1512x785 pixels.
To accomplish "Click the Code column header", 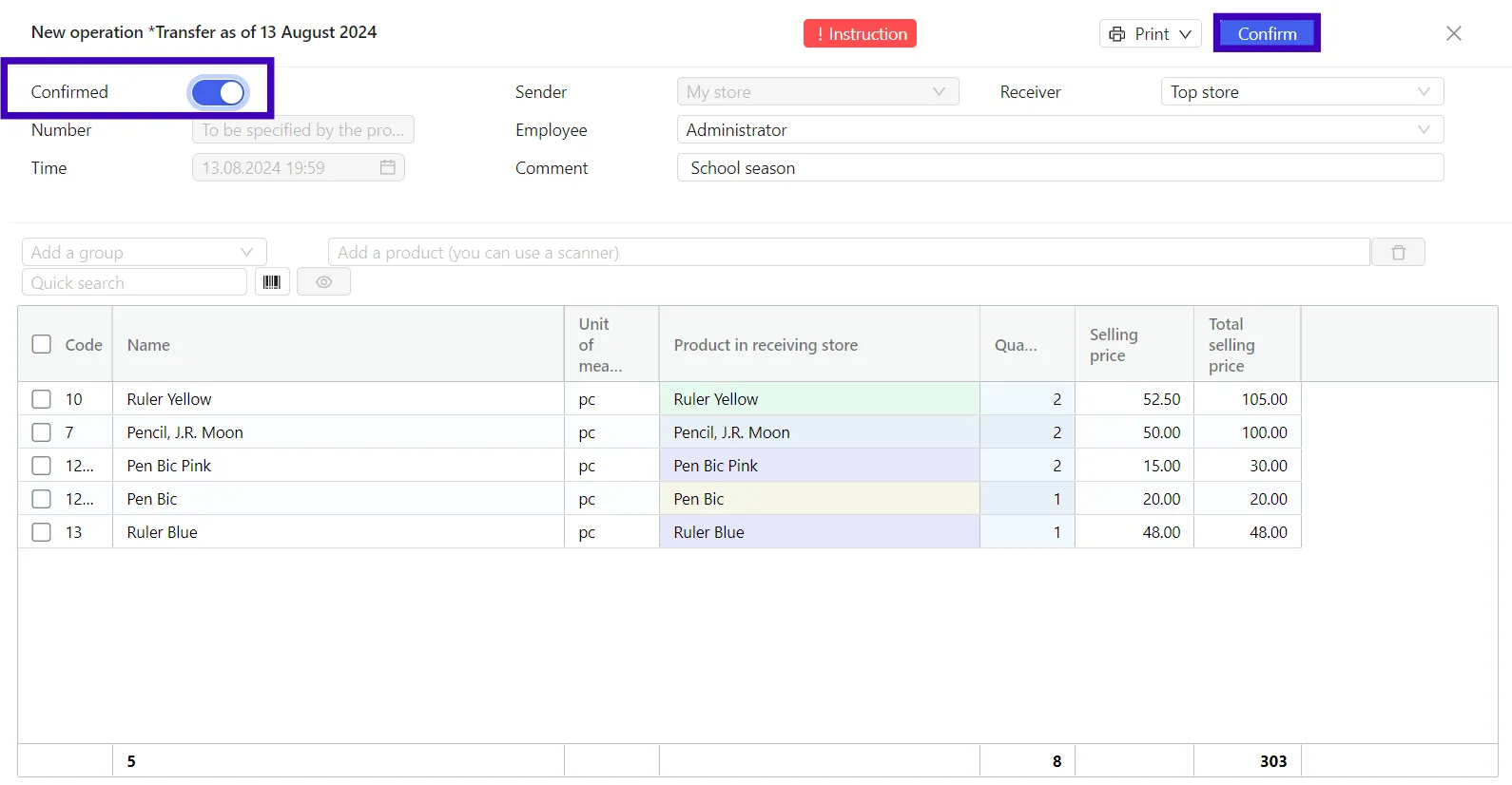I will (84, 345).
